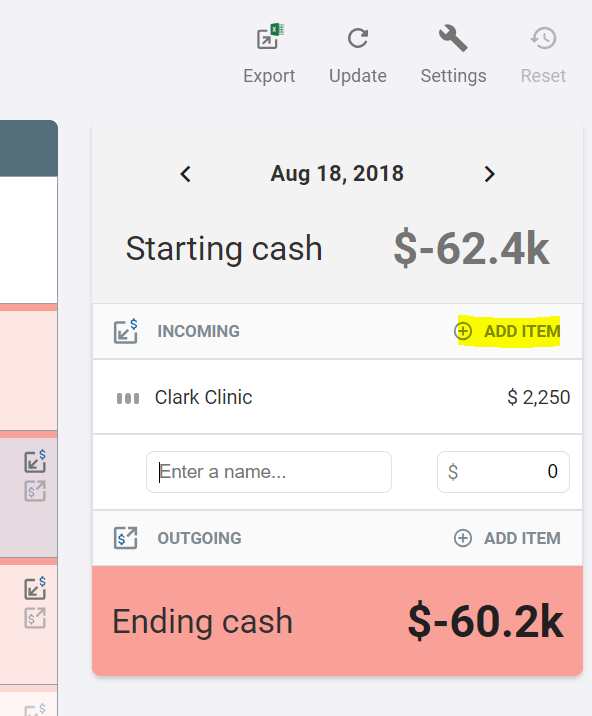
Task: Open Settings via the wrench icon
Action: pyautogui.click(x=453, y=38)
